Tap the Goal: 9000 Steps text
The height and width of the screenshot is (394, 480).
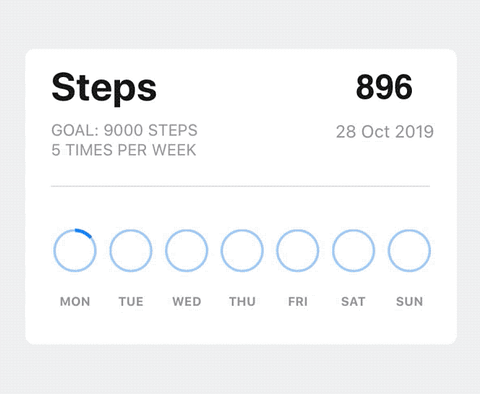(124, 130)
